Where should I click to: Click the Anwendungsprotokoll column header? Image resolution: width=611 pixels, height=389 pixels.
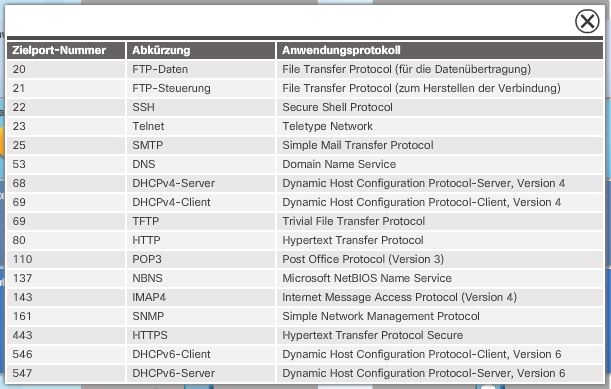pos(440,50)
